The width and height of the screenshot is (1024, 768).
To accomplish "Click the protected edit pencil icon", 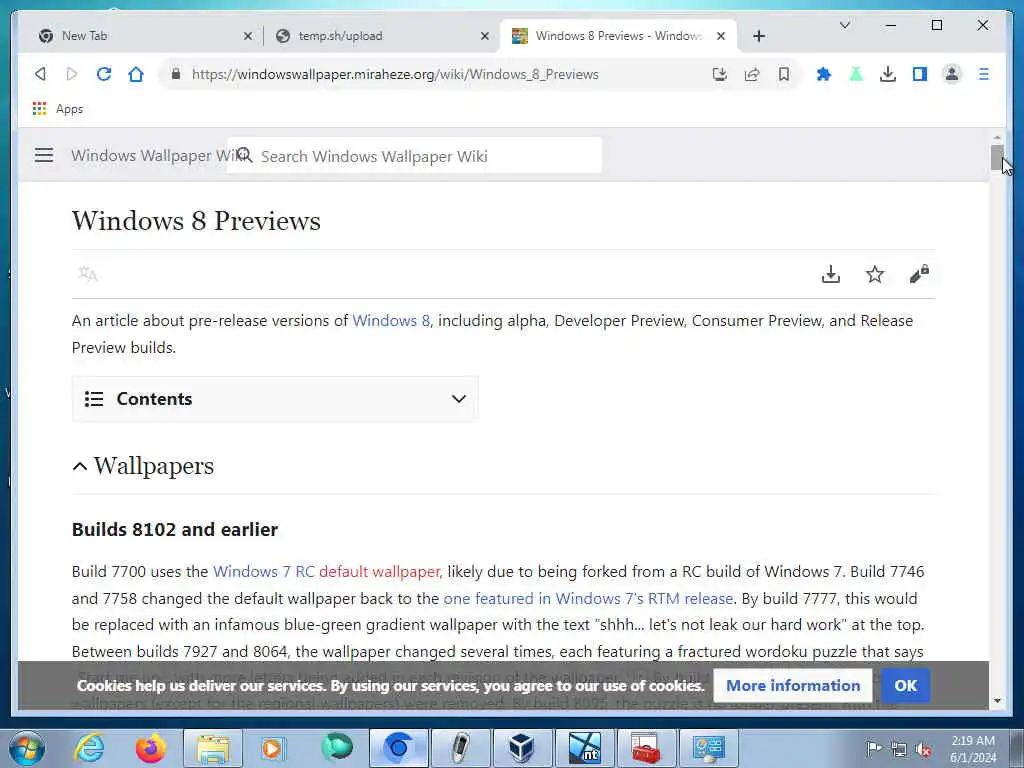I will 919,274.
